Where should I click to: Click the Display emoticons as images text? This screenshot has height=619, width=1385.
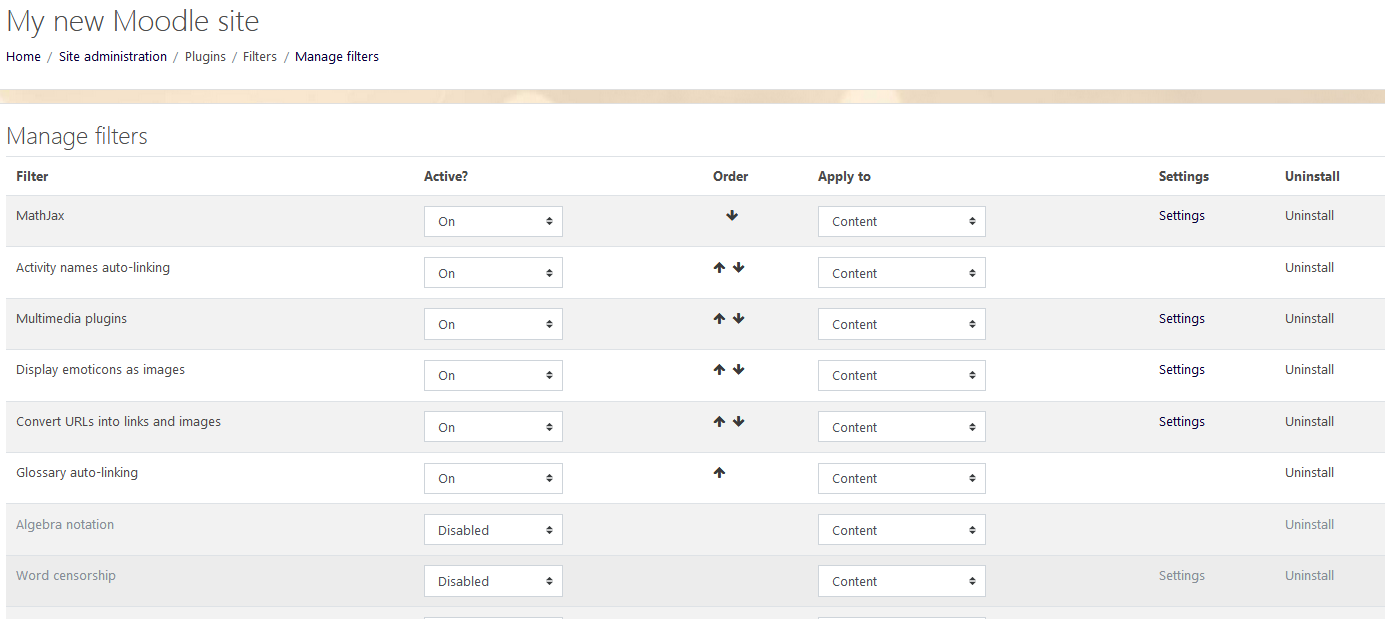pyautogui.click(x=100, y=369)
